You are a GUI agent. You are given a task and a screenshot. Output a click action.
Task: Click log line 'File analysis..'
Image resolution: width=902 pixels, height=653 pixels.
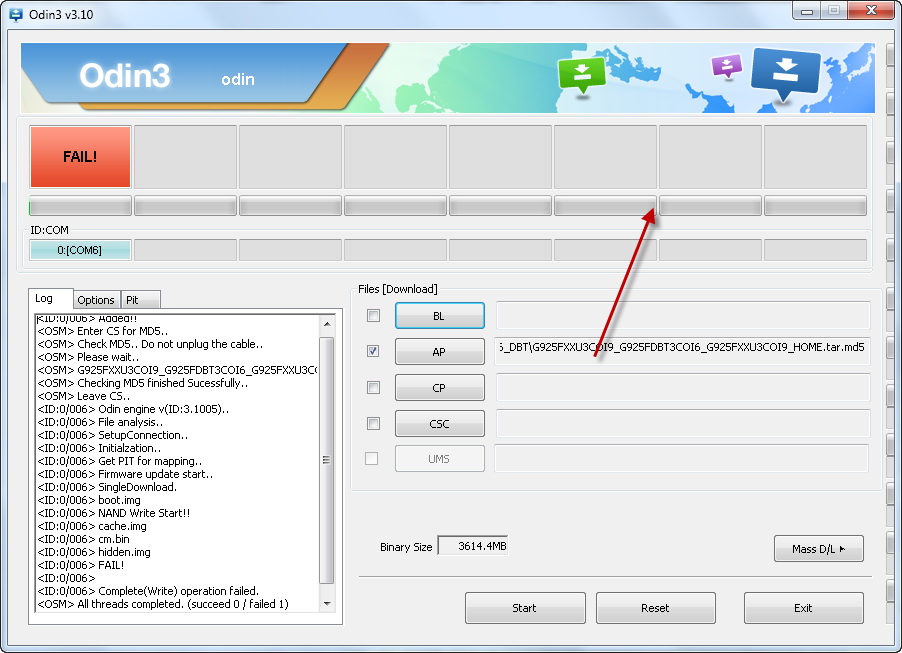click(100, 422)
